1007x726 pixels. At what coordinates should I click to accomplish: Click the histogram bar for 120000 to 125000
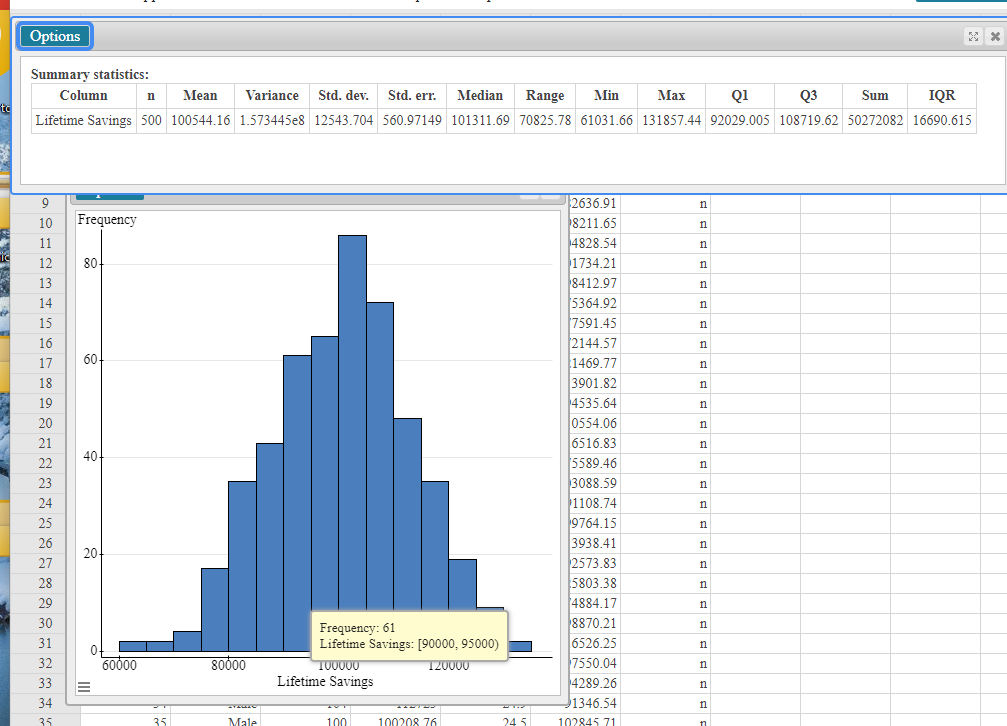pyautogui.click(x=462, y=585)
